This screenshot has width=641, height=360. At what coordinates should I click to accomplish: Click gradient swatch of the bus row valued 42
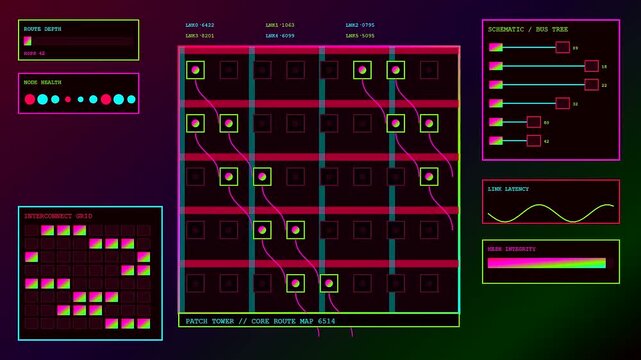tap(496, 141)
